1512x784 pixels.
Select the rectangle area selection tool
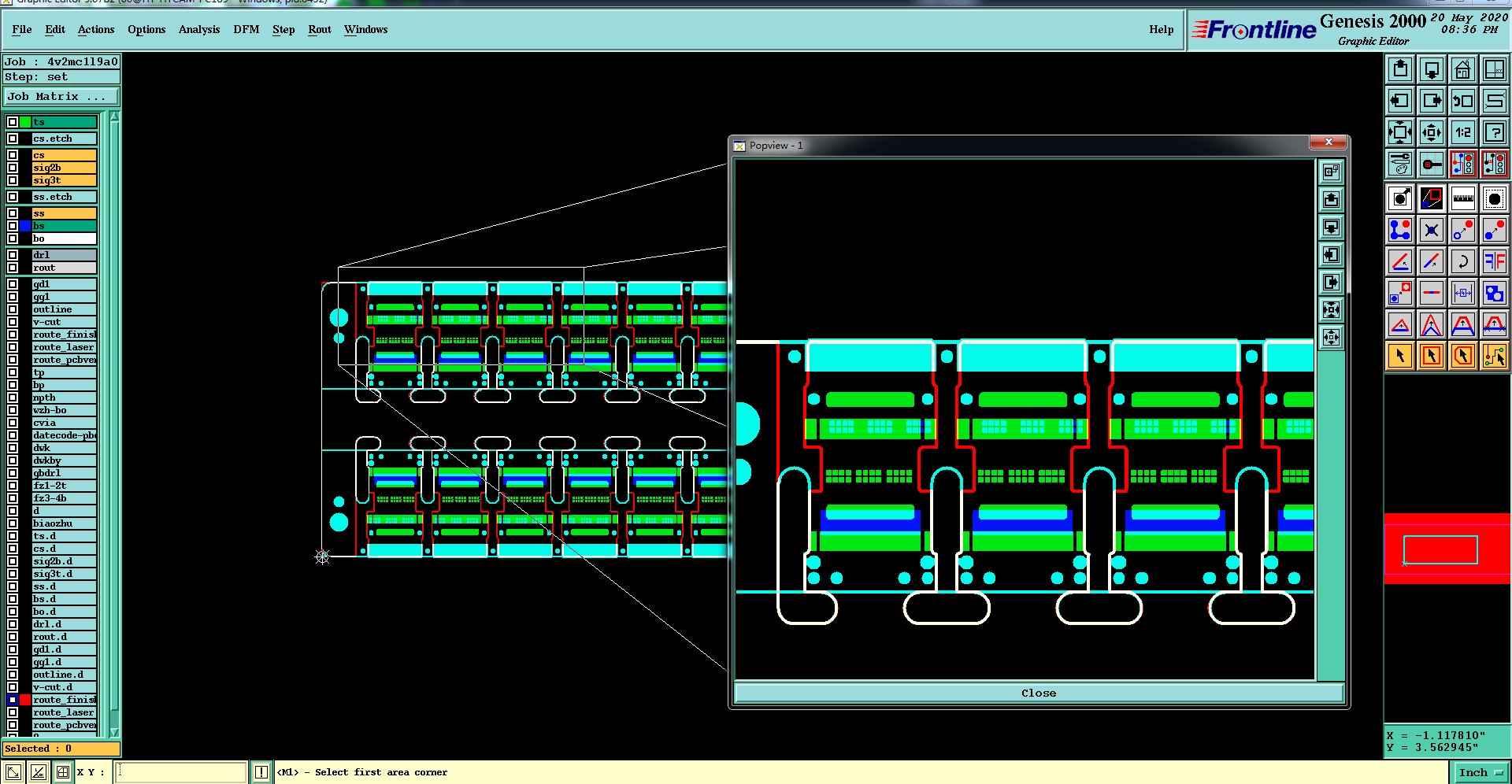[x=1432, y=356]
